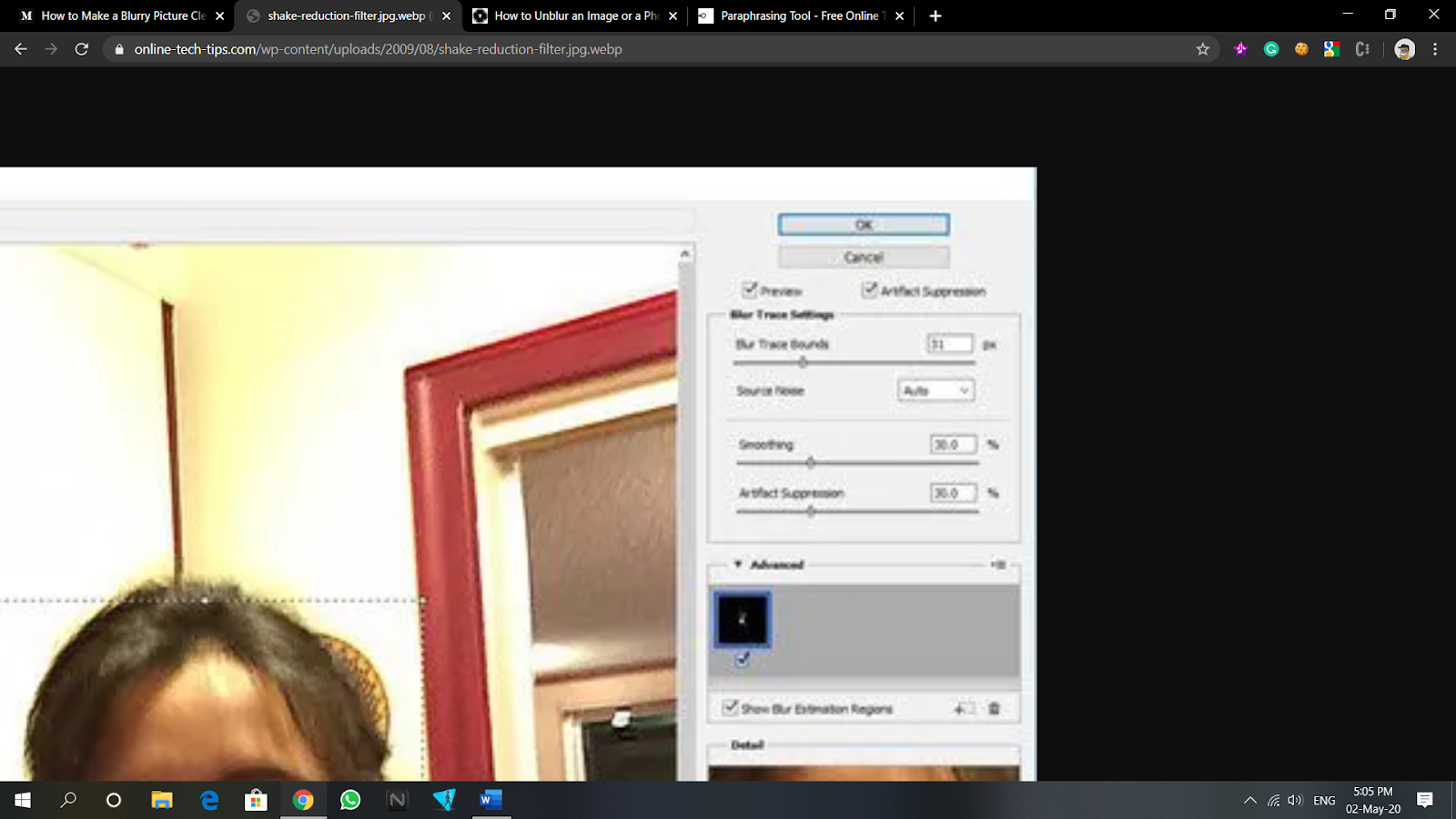Open the blue triangle app on the taskbar
Viewport: 1456px width, 819px height.
click(x=444, y=800)
